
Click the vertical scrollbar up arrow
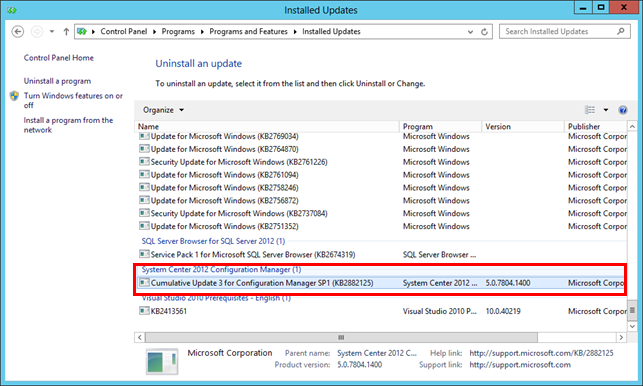pyautogui.click(x=632, y=127)
